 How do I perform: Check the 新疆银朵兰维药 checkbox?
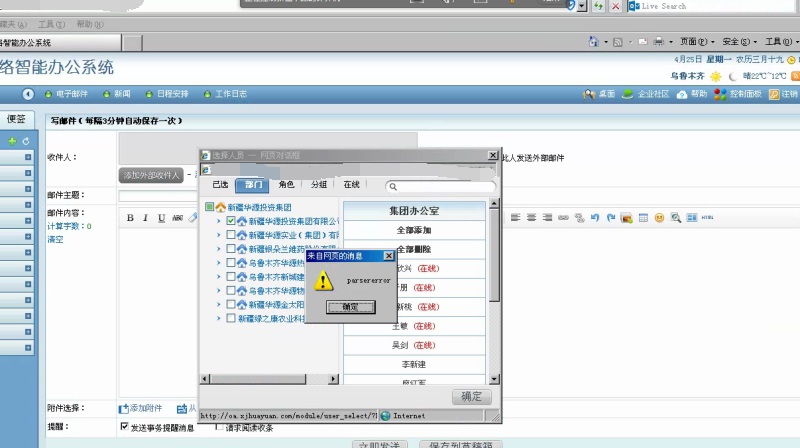pyautogui.click(x=231, y=248)
